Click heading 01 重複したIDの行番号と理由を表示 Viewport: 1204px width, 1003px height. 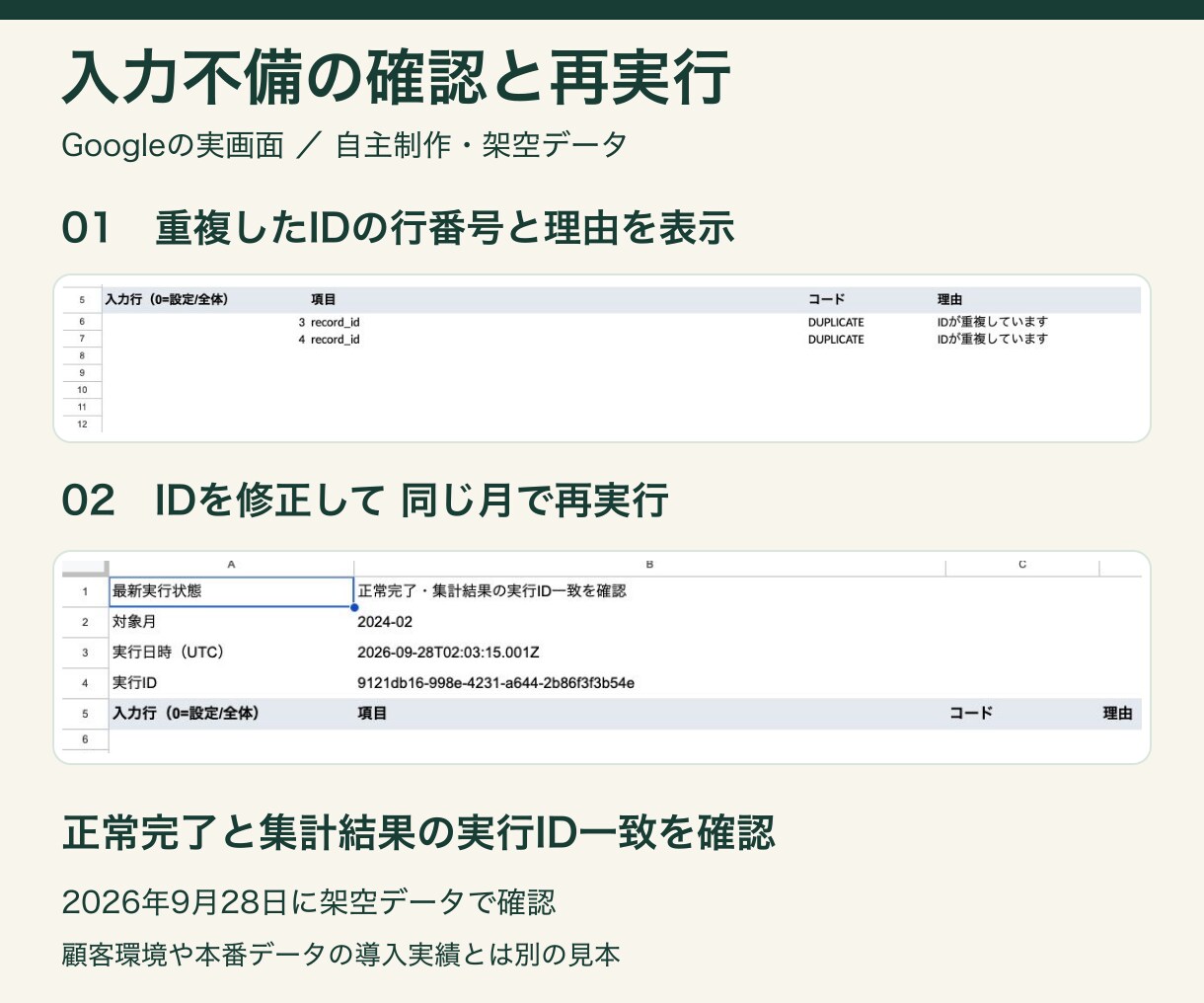[398, 228]
